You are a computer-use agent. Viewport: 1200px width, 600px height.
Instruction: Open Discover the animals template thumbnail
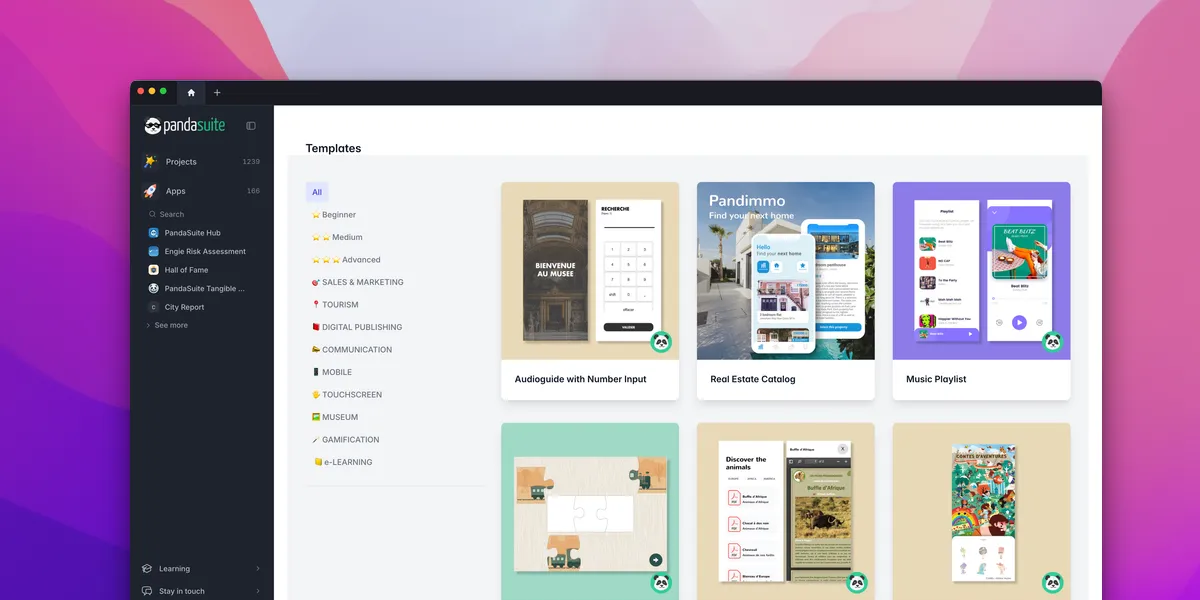[786, 511]
